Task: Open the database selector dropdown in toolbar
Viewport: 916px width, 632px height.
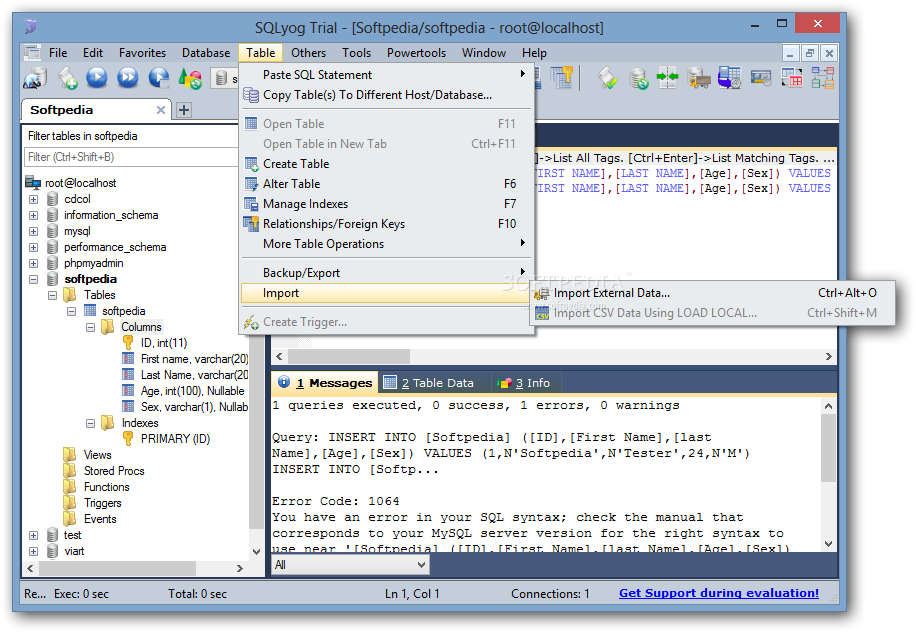Action: pos(225,78)
